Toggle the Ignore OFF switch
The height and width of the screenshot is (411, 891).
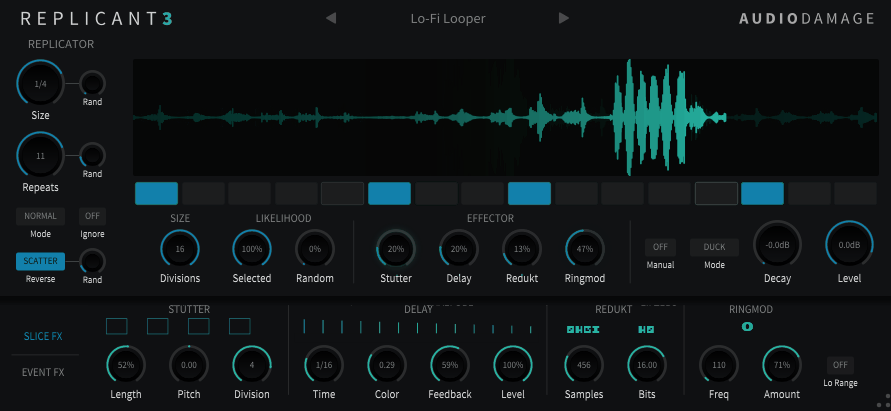(x=92, y=216)
